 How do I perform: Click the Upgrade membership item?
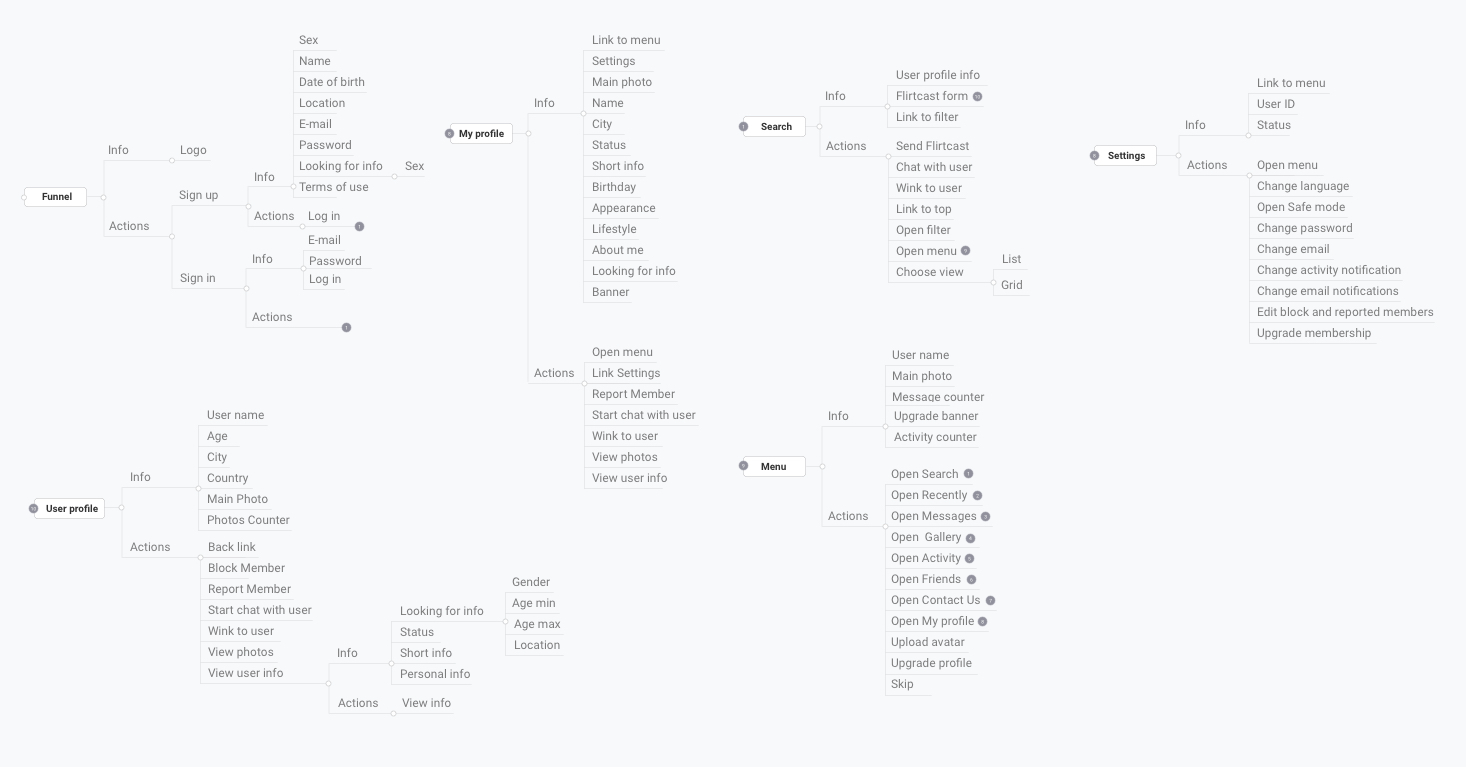1313,333
